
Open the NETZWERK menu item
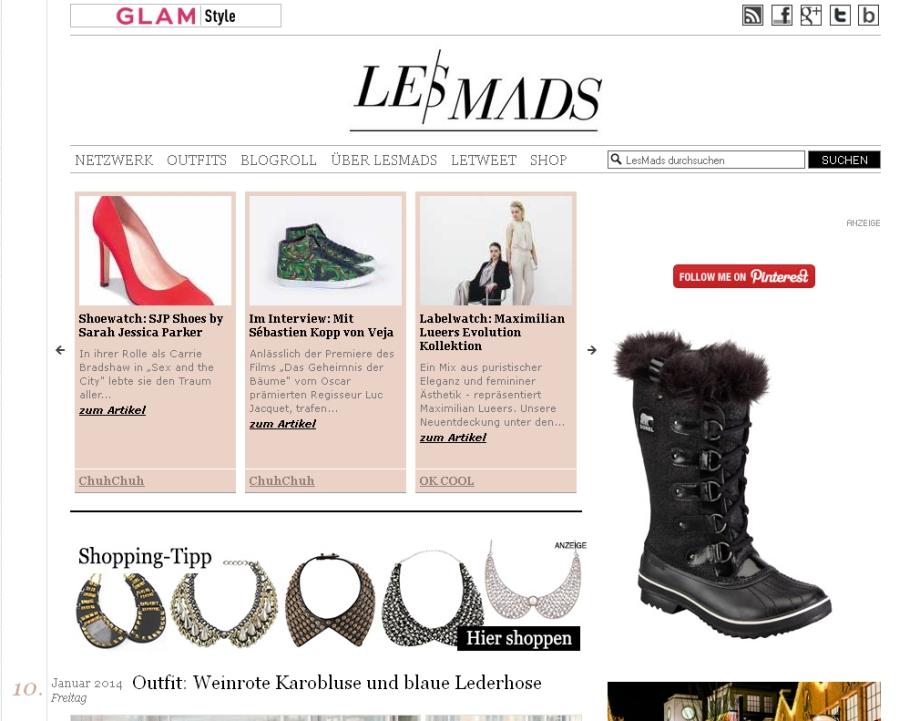tap(114, 160)
